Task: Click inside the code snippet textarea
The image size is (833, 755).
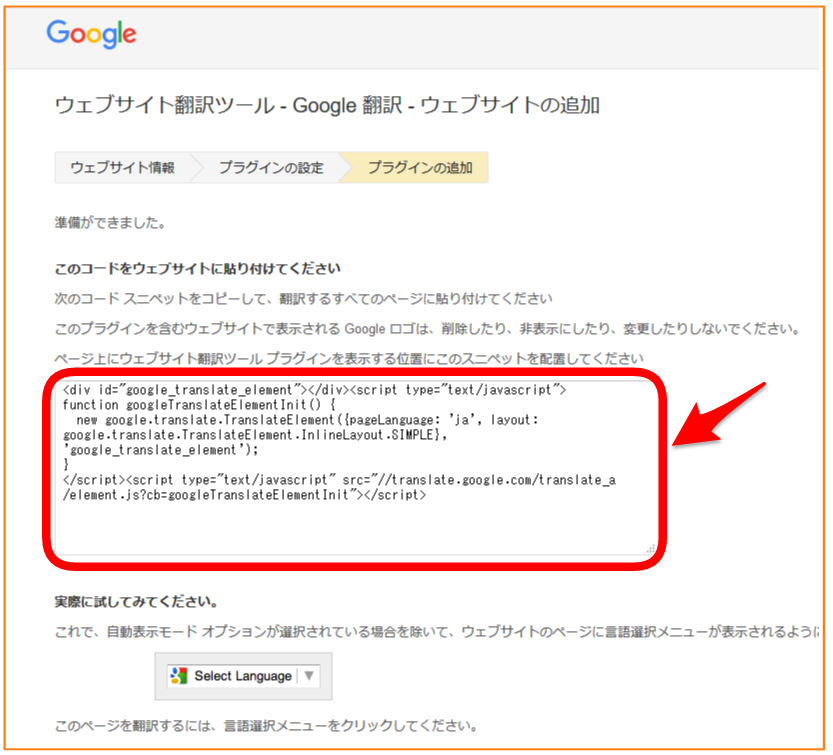Action: [355, 468]
